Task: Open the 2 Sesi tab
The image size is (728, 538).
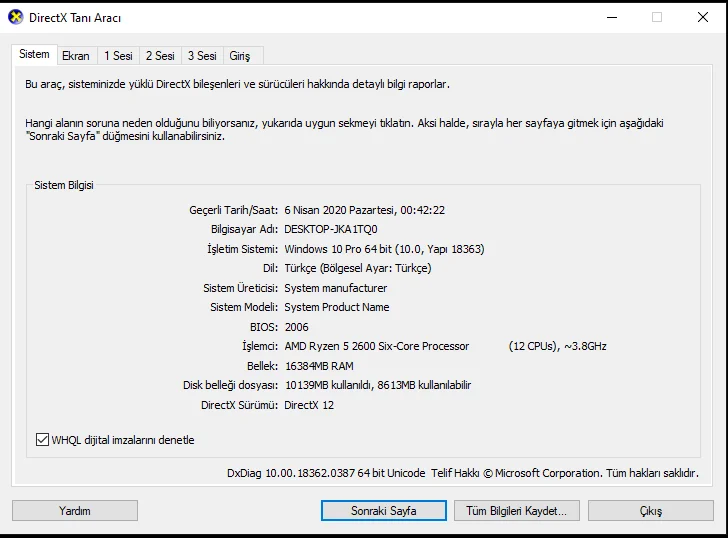Action: pyautogui.click(x=160, y=56)
